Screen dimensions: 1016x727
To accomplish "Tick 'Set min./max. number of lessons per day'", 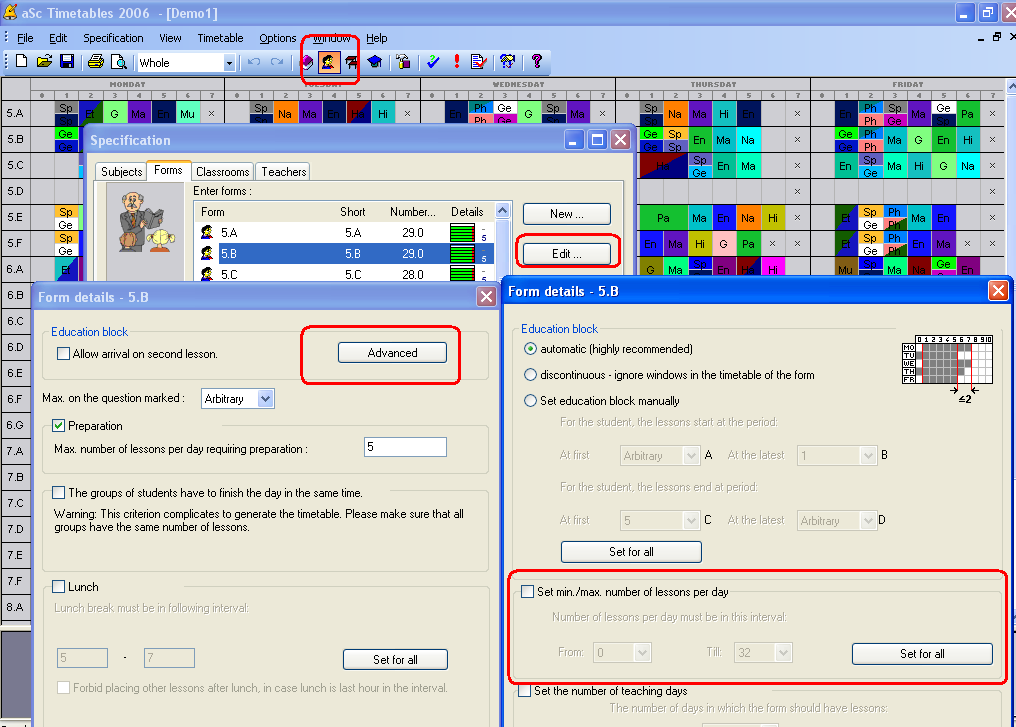I will (528, 592).
